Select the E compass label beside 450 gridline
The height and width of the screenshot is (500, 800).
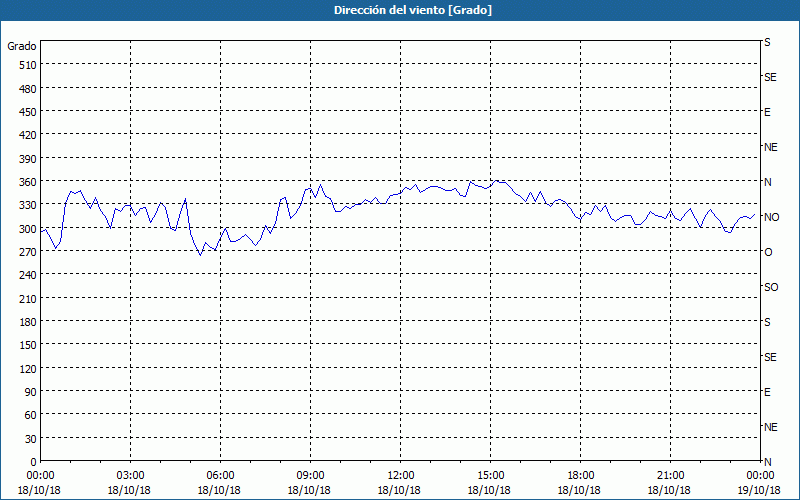(767, 112)
